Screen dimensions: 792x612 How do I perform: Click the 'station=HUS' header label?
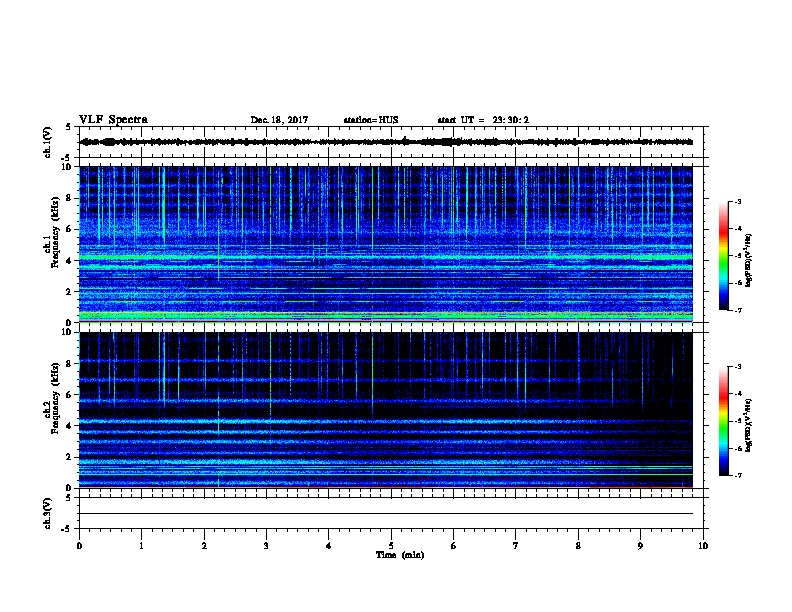(x=371, y=120)
